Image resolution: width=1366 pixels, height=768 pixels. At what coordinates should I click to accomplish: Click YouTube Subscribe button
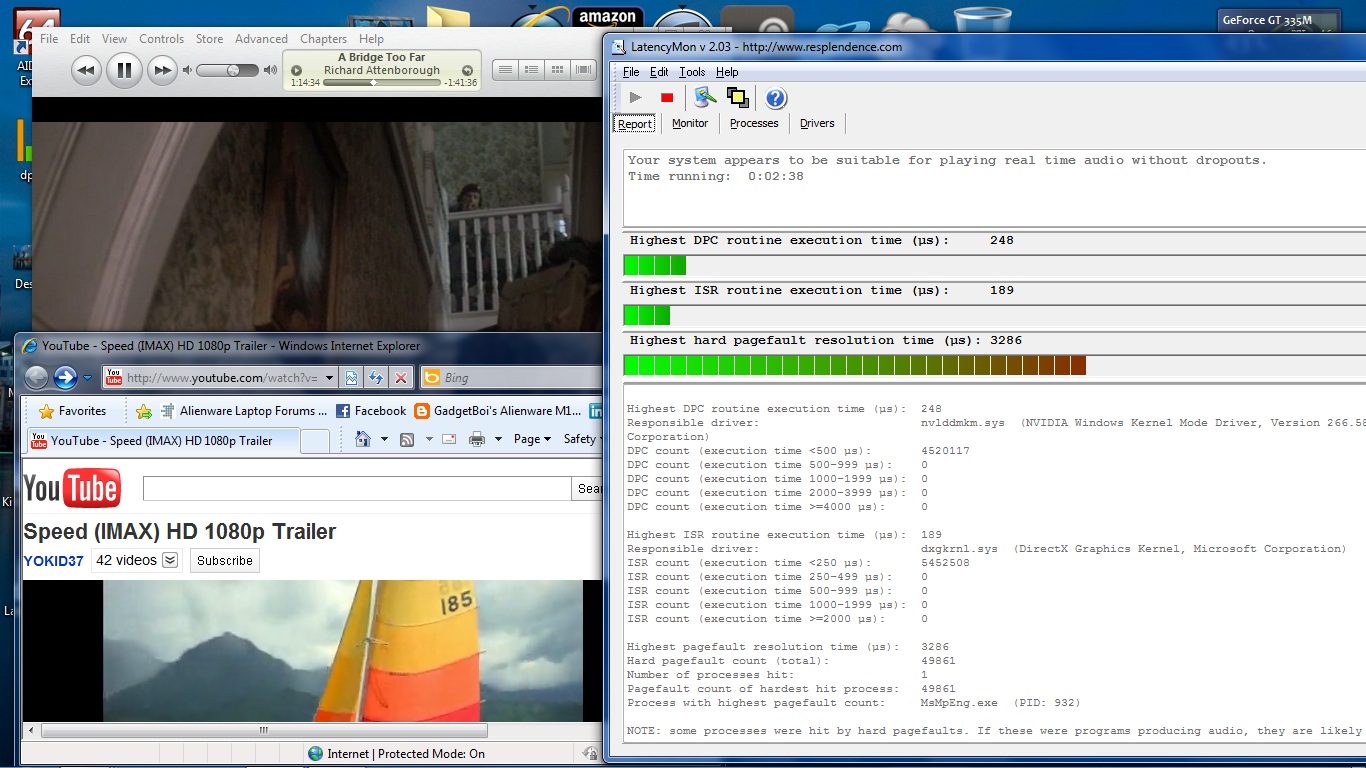pos(225,561)
